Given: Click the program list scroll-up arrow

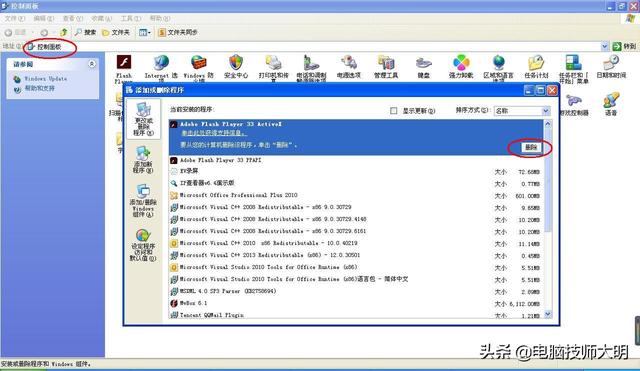Looking at the screenshot, I should point(547,124).
